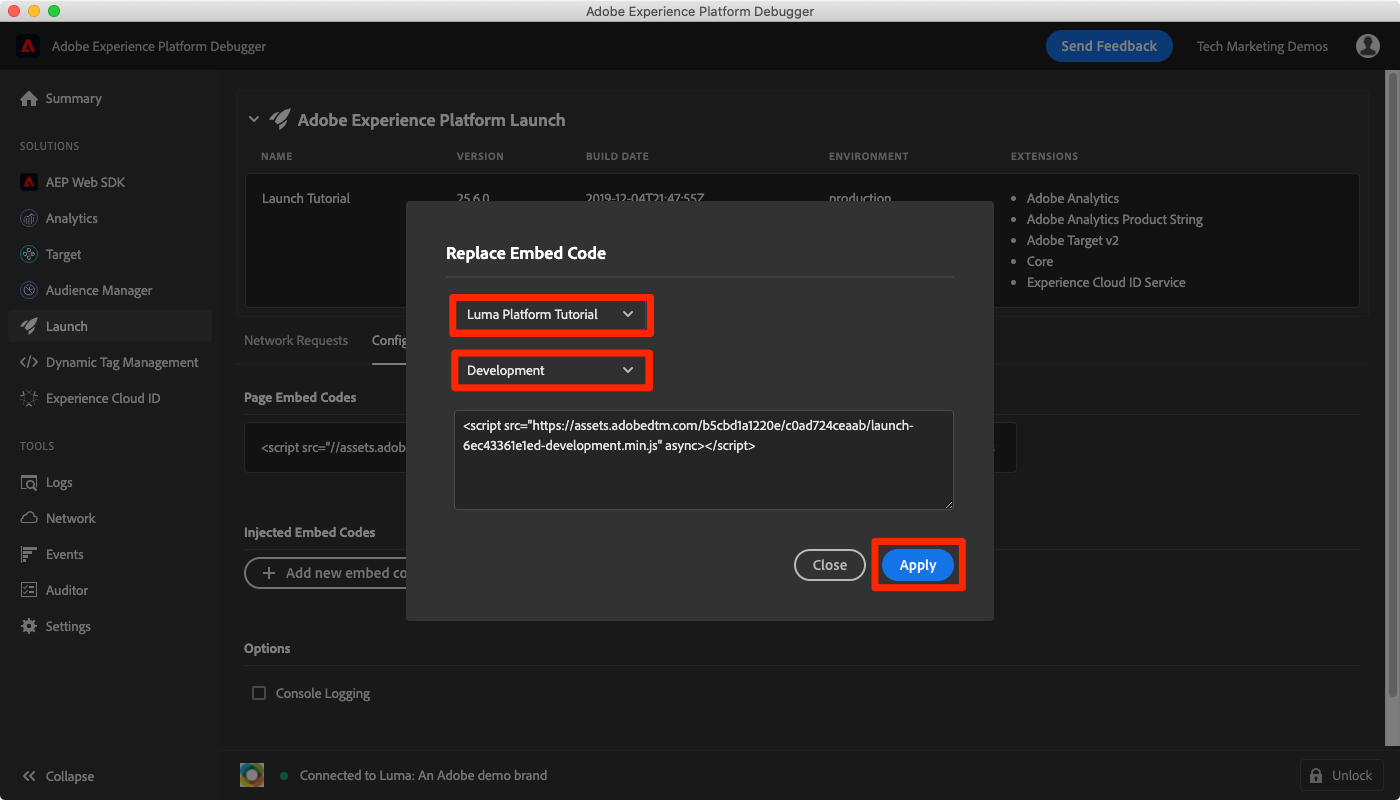Screen dimensions: 1400x800
Task: Click inside the embed code text area
Action: (704, 460)
